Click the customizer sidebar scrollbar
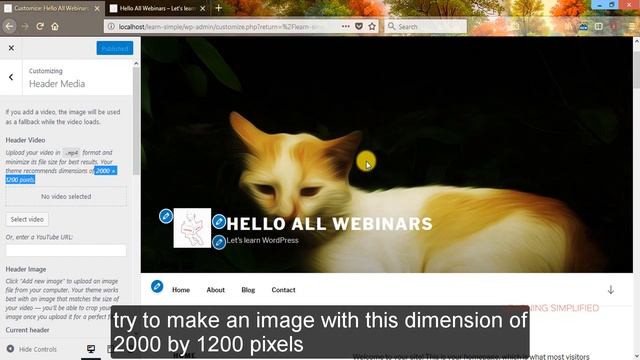Image resolution: width=640 pixels, height=360 pixels. pos(136,122)
